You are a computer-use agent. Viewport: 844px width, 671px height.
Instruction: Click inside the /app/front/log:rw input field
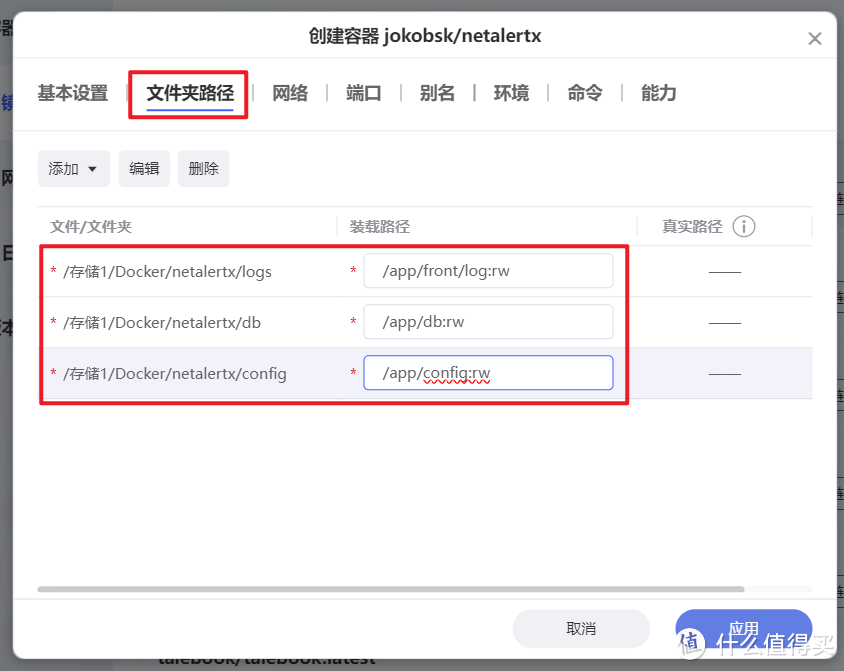click(488, 270)
